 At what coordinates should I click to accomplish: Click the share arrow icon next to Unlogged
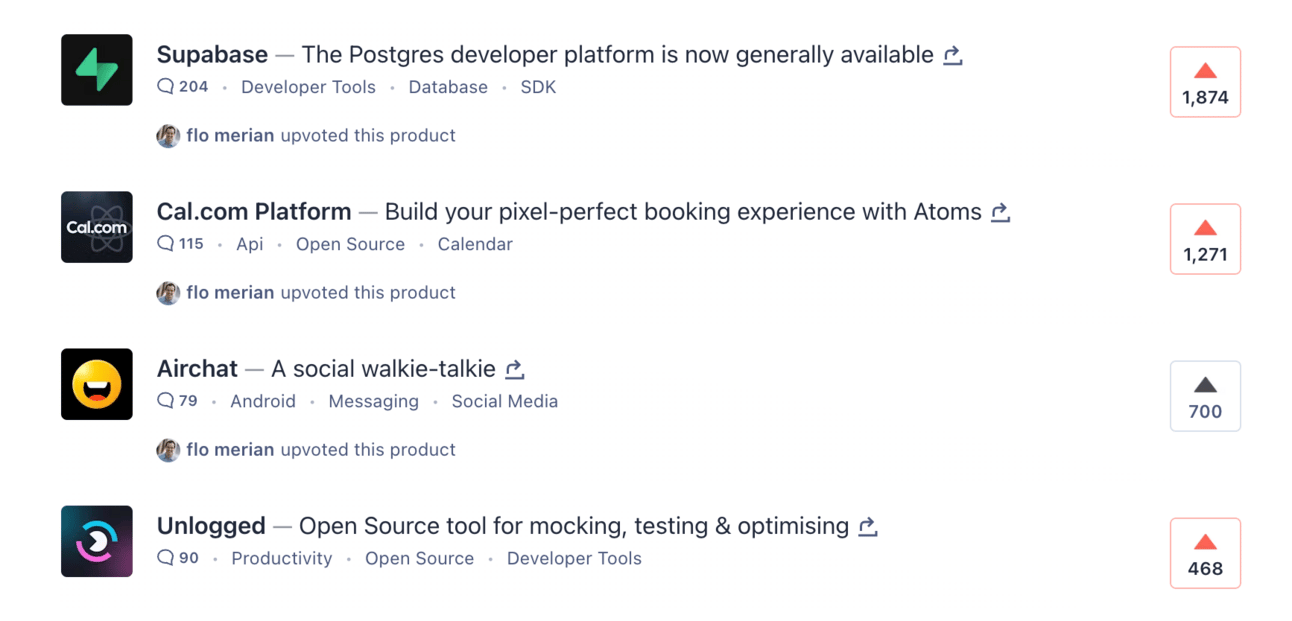tap(868, 526)
